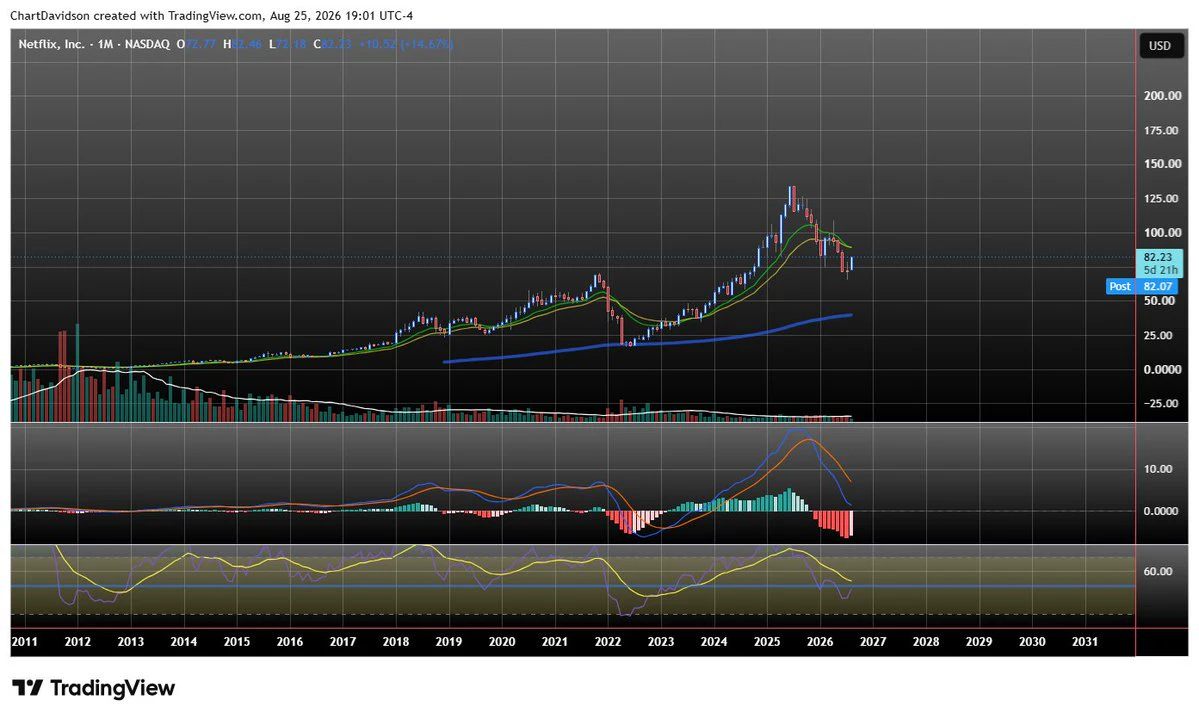Click the TradingView logo at bottom
1199x719 pixels.
pyautogui.click(x=93, y=688)
